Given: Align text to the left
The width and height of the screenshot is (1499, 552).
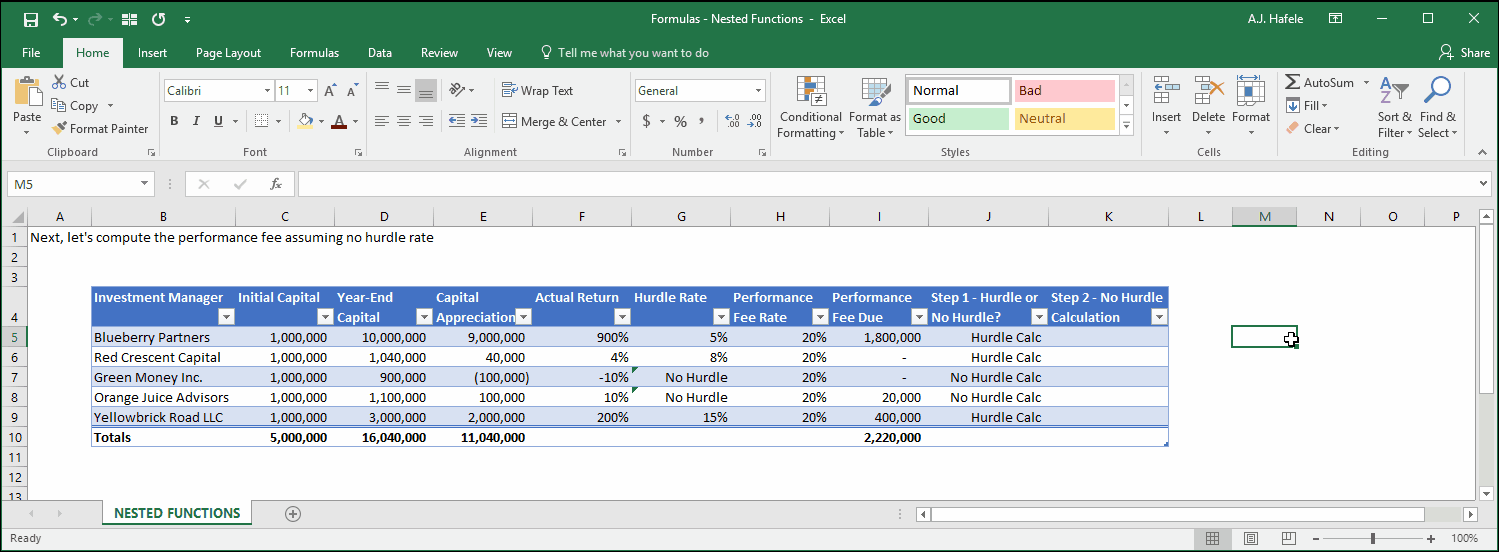Looking at the screenshot, I should pyautogui.click(x=382, y=121).
